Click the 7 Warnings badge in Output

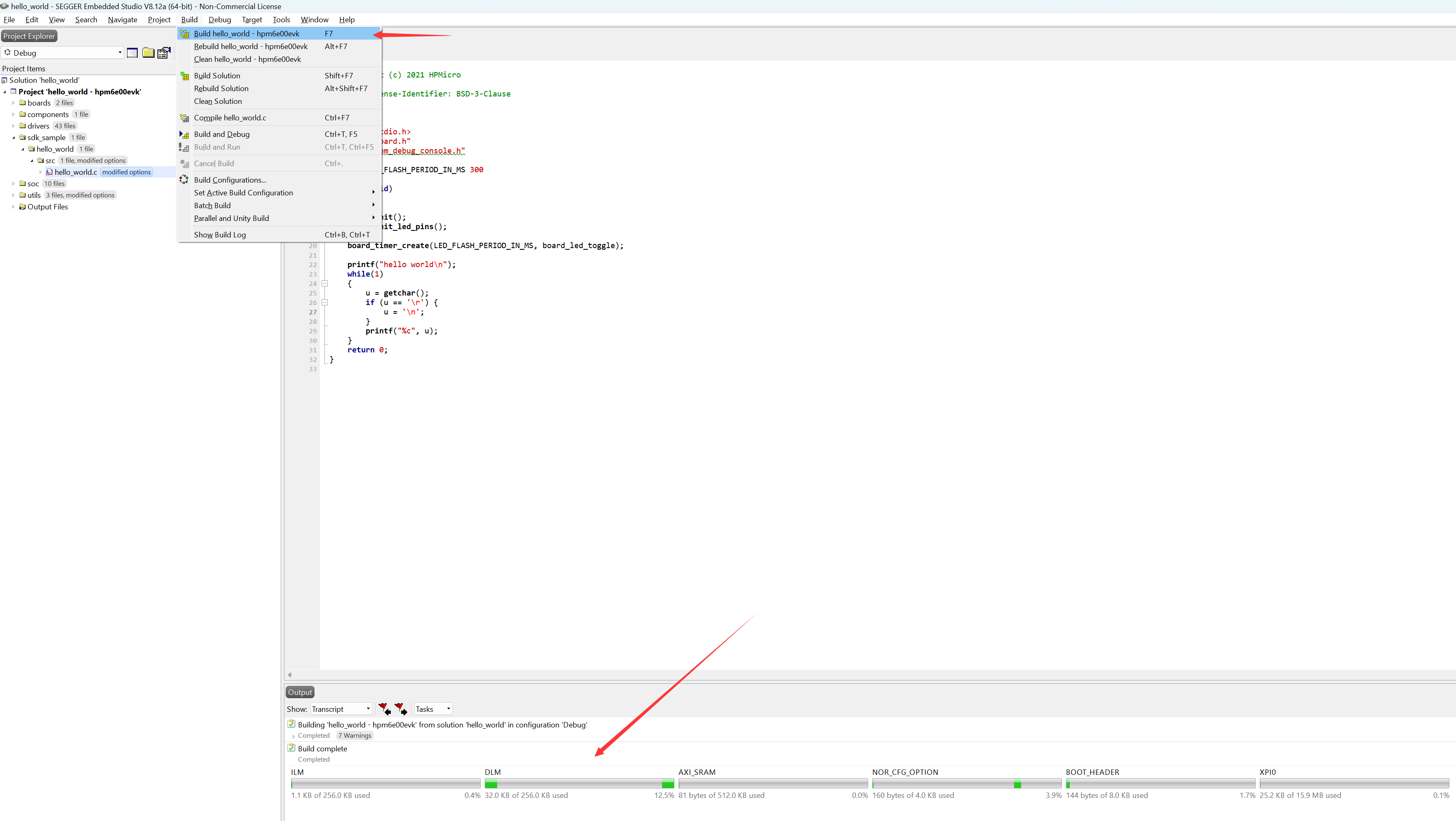355,736
